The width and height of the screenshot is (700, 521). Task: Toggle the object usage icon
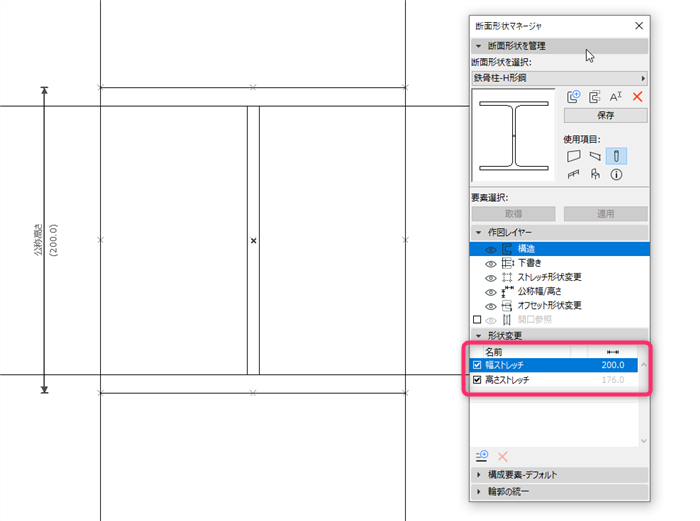pyautogui.click(x=595, y=174)
